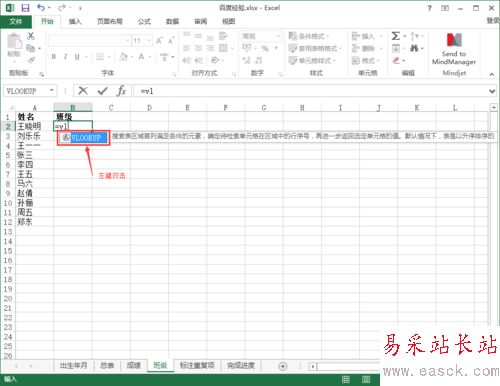Select the column C header
Viewport: 500px width, 386px height.
(x=111, y=107)
